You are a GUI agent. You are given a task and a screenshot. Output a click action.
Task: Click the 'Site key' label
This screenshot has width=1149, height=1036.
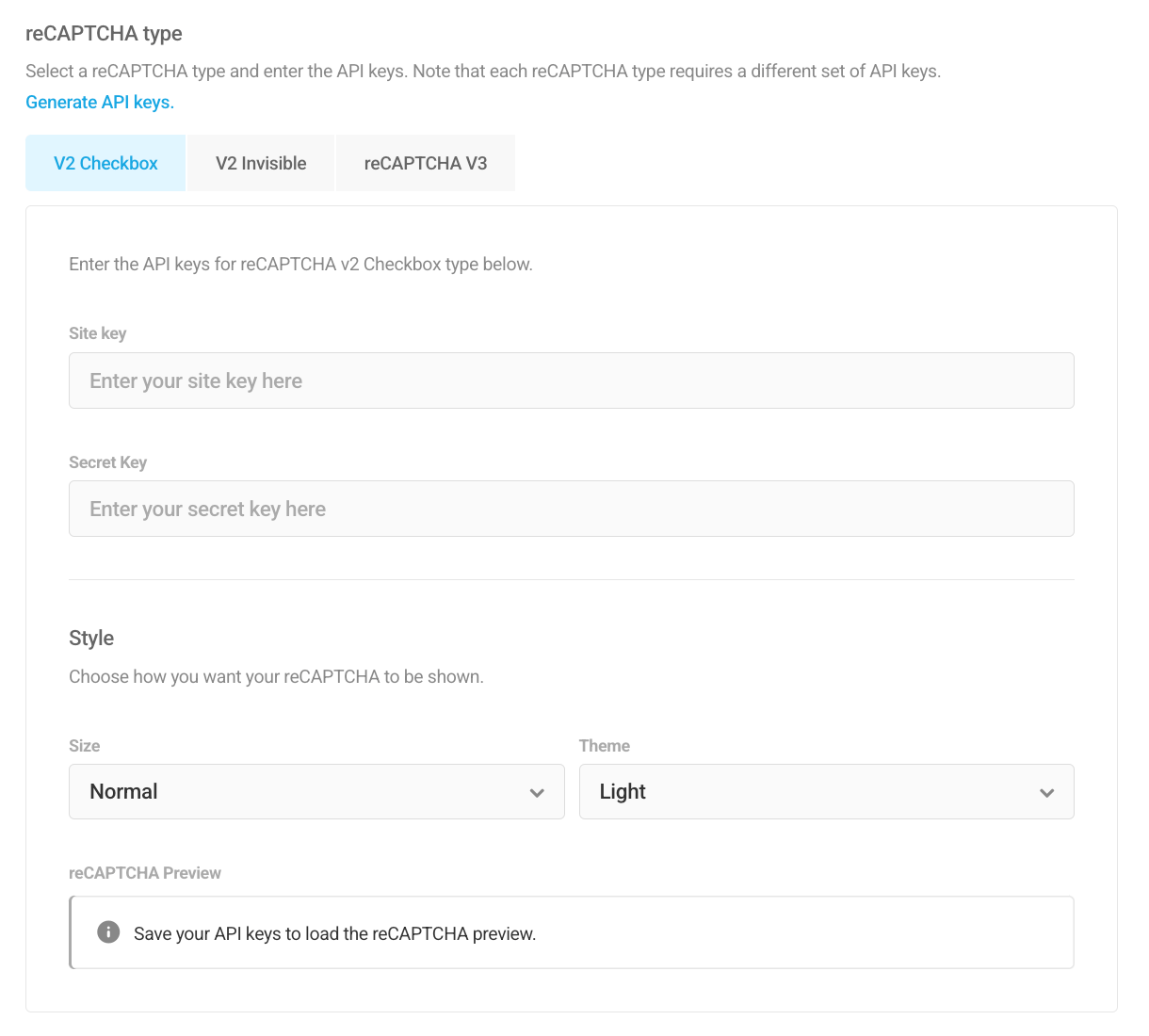tap(97, 333)
